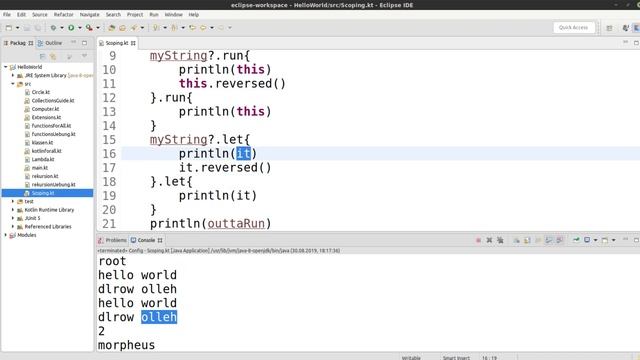Click Collapse All in Package Explorer
This screenshot has height=360, width=640.
[42, 56]
